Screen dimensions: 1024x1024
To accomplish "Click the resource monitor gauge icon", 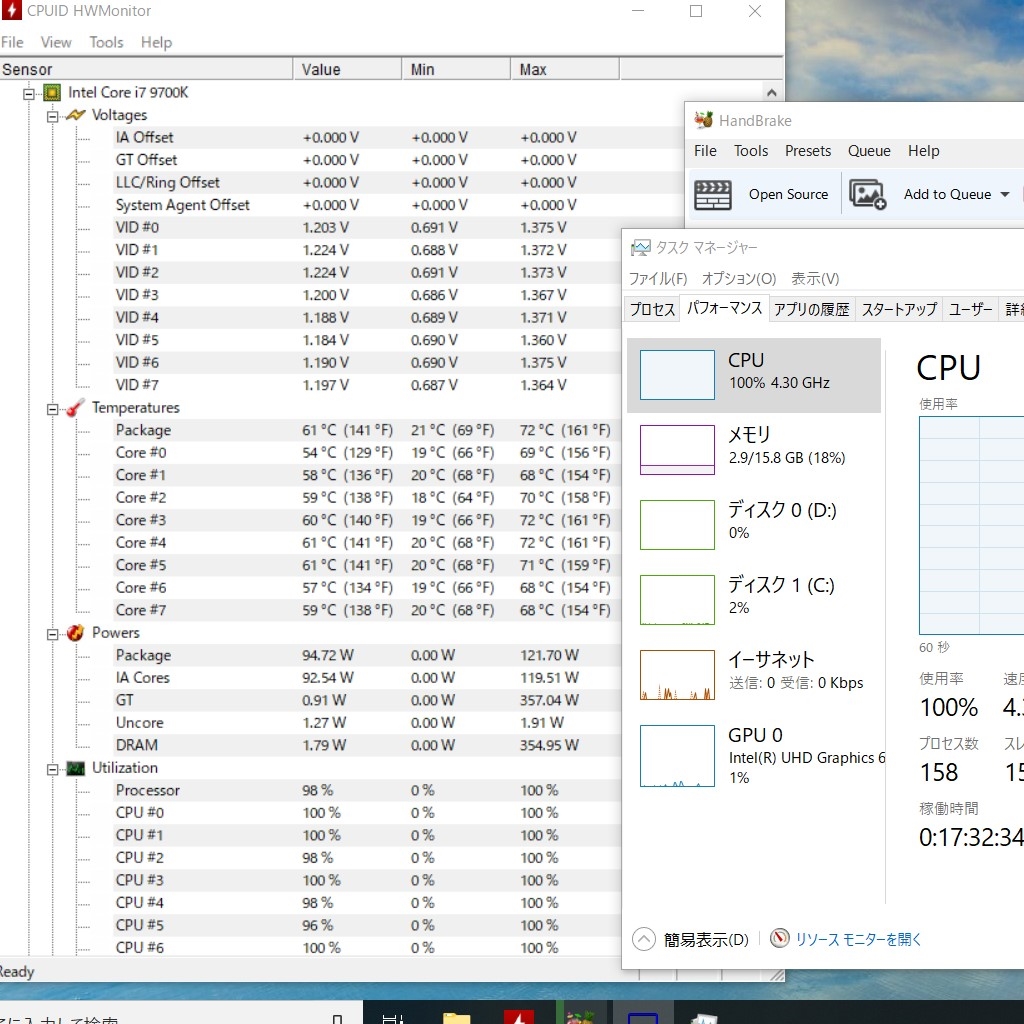I will [780, 938].
